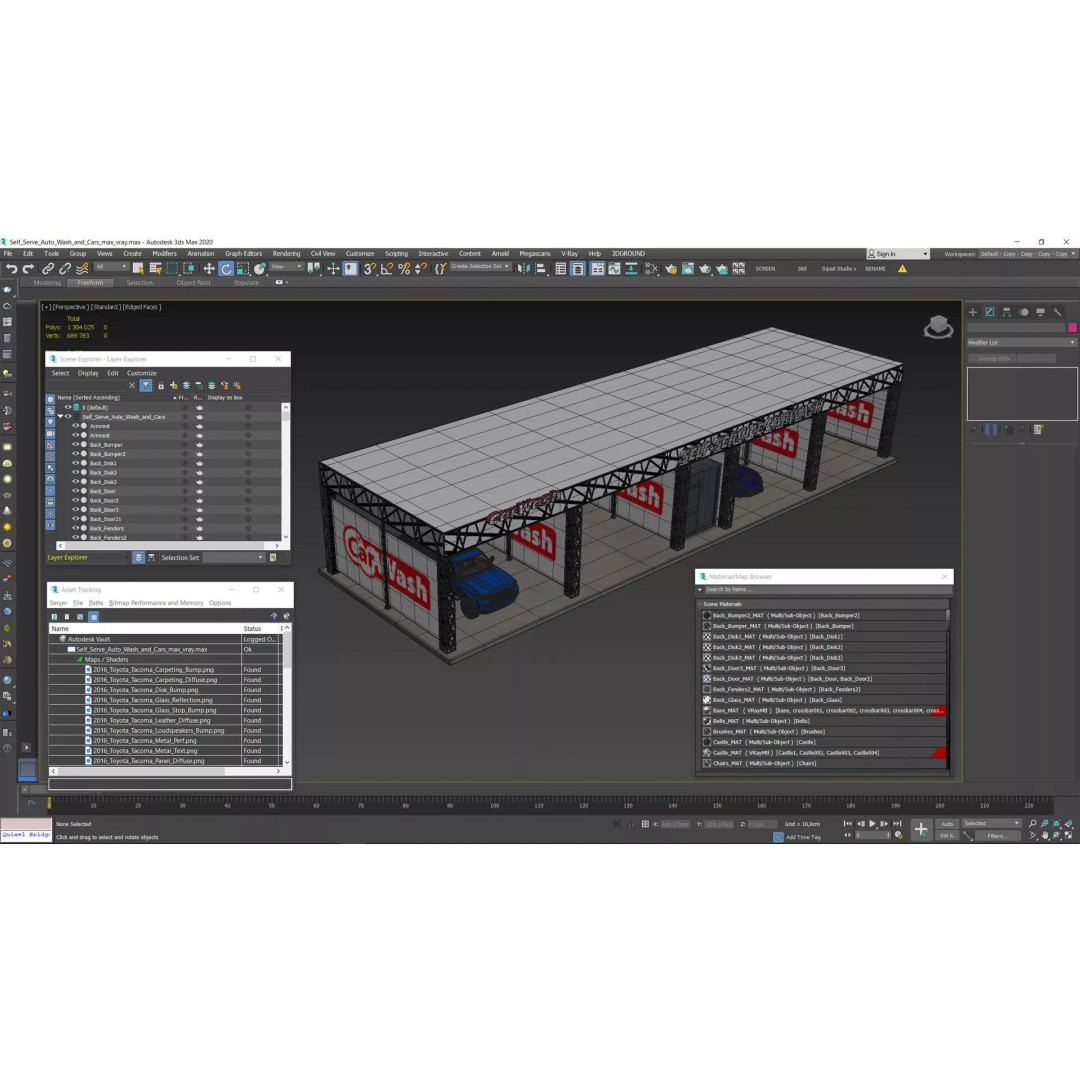Viewport: 1080px width, 1080px height.
Task: Open the Create Selection Set dropdown
Action: tap(480, 267)
